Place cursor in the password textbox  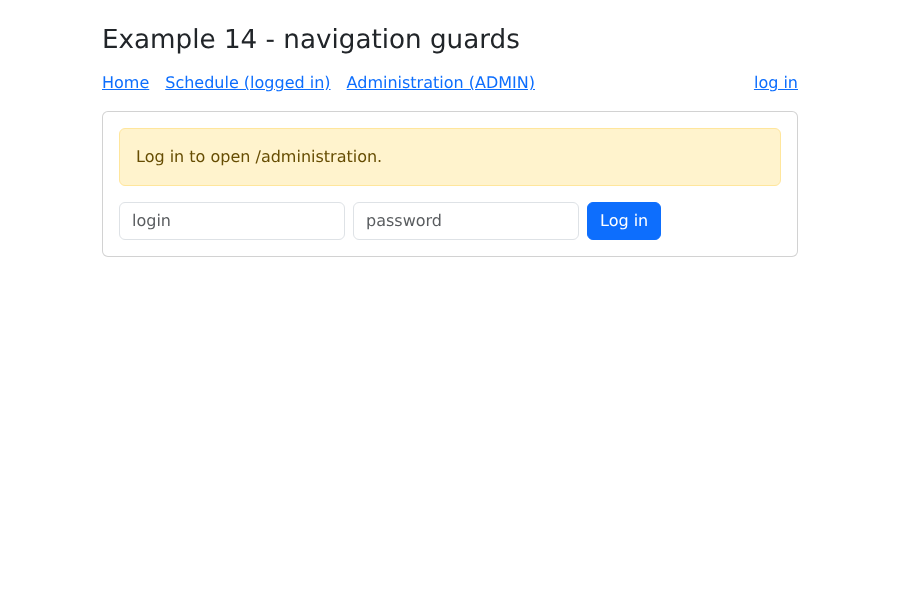tap(465, 221)
